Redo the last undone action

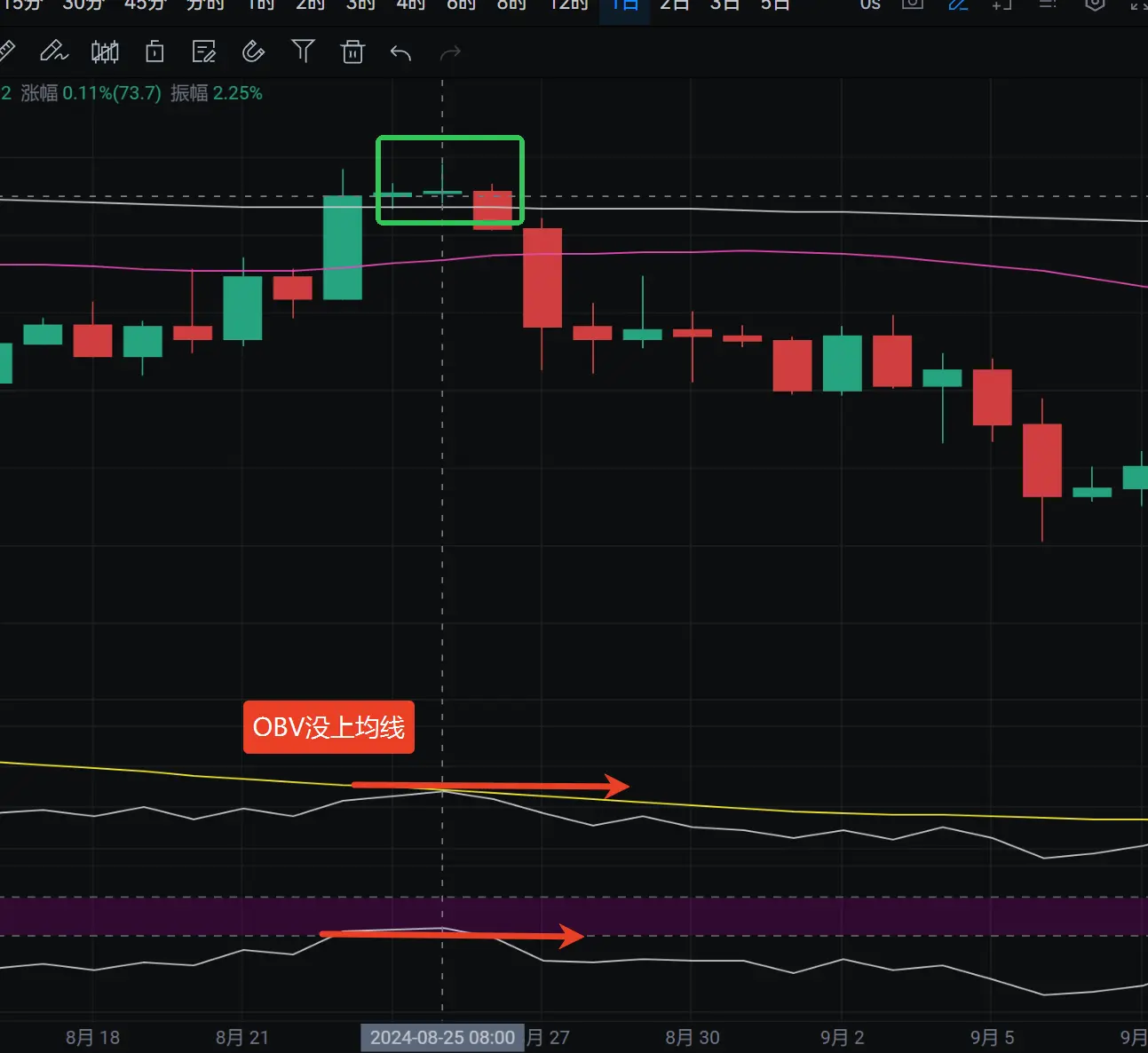coord(451,53)
